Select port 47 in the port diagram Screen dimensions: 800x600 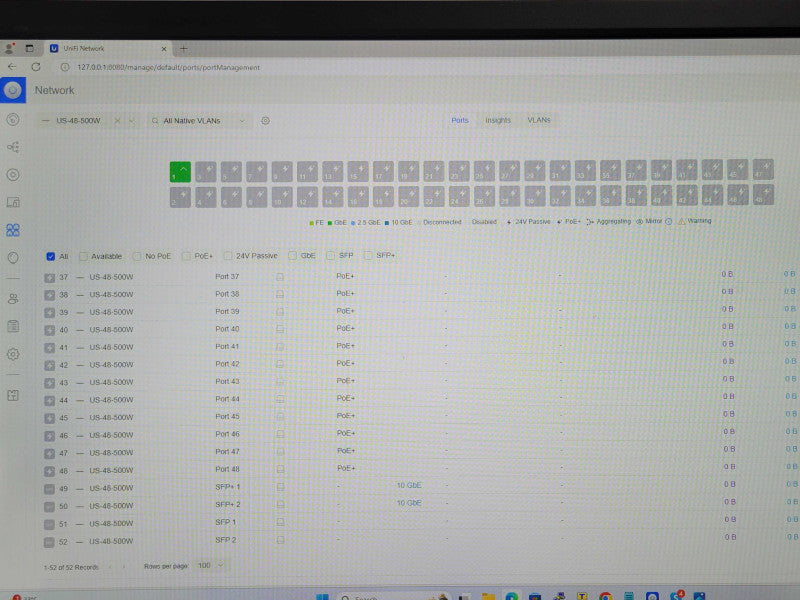point(763,169)
